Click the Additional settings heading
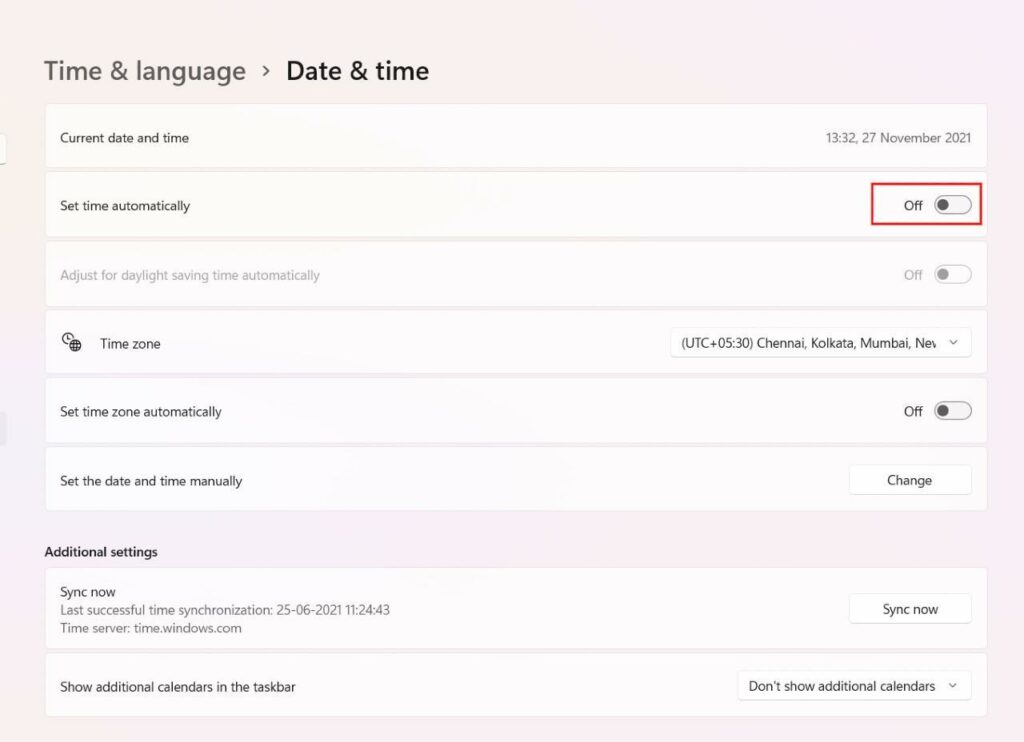The image size is (1024, 742). (101, 552)
